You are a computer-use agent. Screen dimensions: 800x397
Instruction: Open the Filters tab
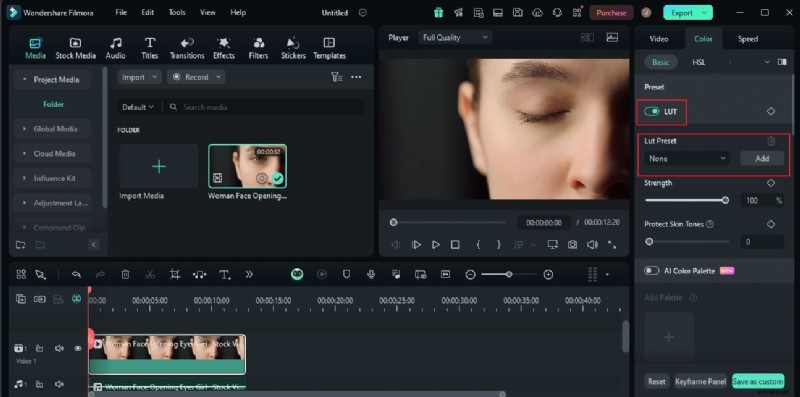(258, 48)
